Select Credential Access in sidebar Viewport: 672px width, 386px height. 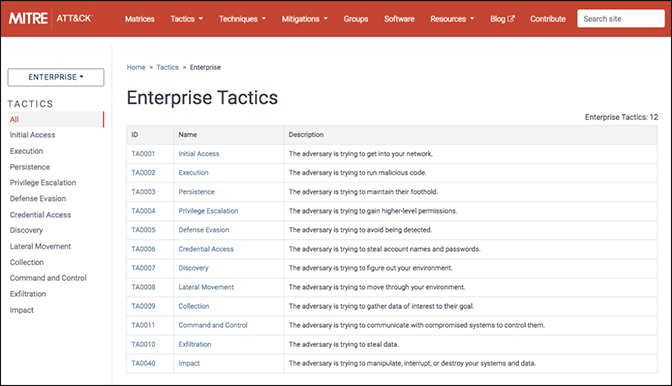(40, 215)
